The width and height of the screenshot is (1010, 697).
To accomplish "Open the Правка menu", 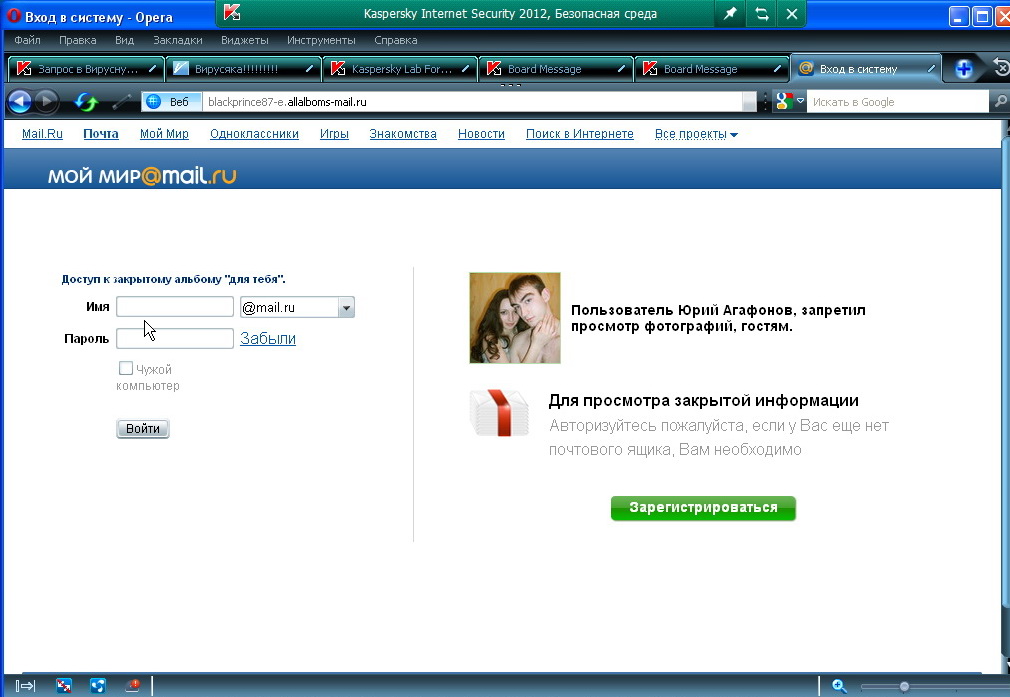I will point(77,40).
